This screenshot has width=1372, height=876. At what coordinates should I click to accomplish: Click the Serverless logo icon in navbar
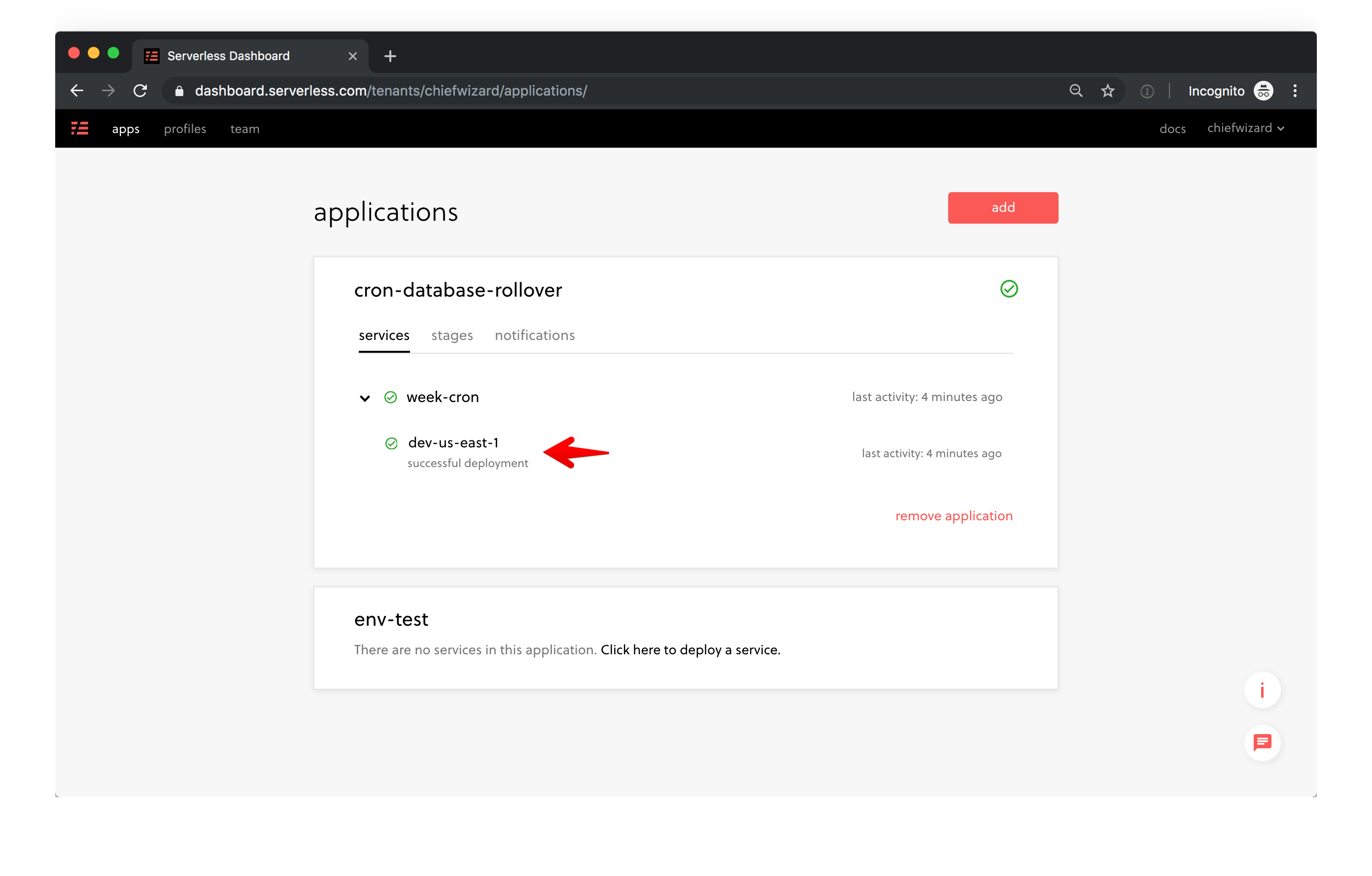80,128
